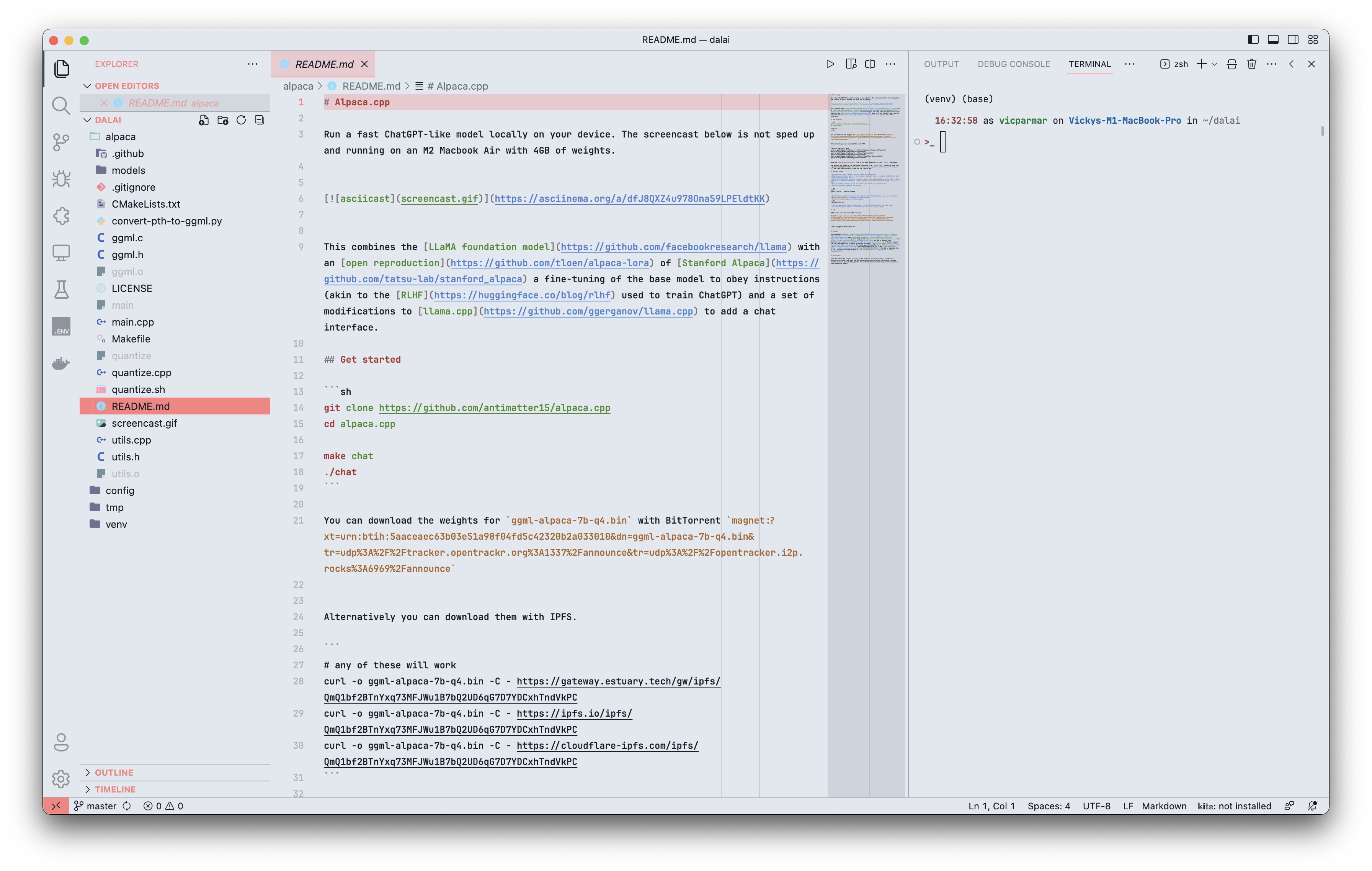
Task: Toggle primary sidebar visibility in the title bar
Action: [x=1253, y=39]
